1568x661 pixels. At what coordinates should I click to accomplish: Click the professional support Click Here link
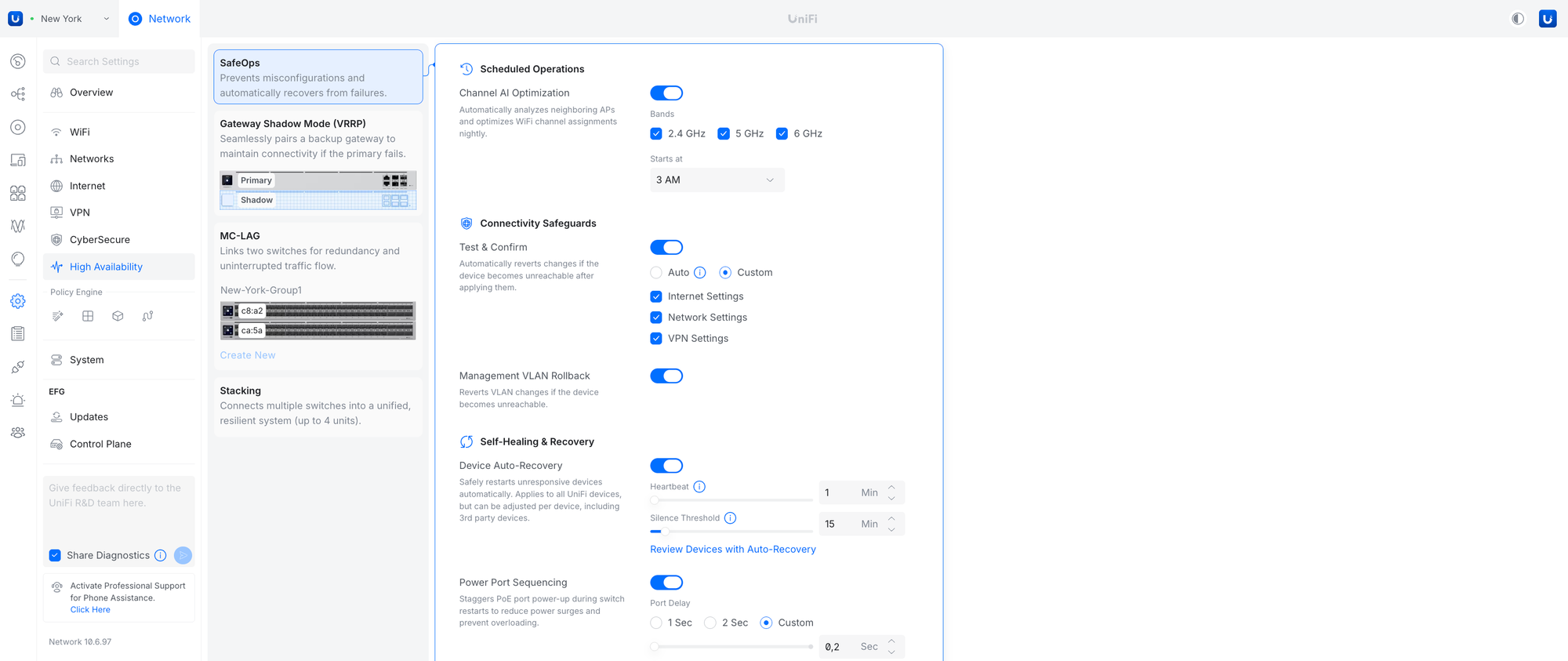point(90,610)
